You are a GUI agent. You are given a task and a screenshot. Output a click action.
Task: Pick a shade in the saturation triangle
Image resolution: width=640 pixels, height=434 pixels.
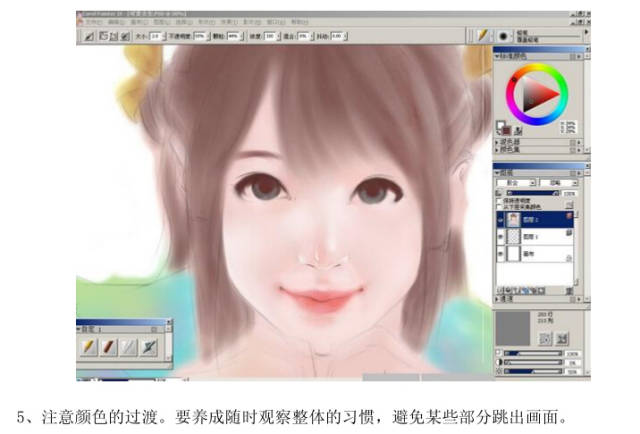point(535,95)
